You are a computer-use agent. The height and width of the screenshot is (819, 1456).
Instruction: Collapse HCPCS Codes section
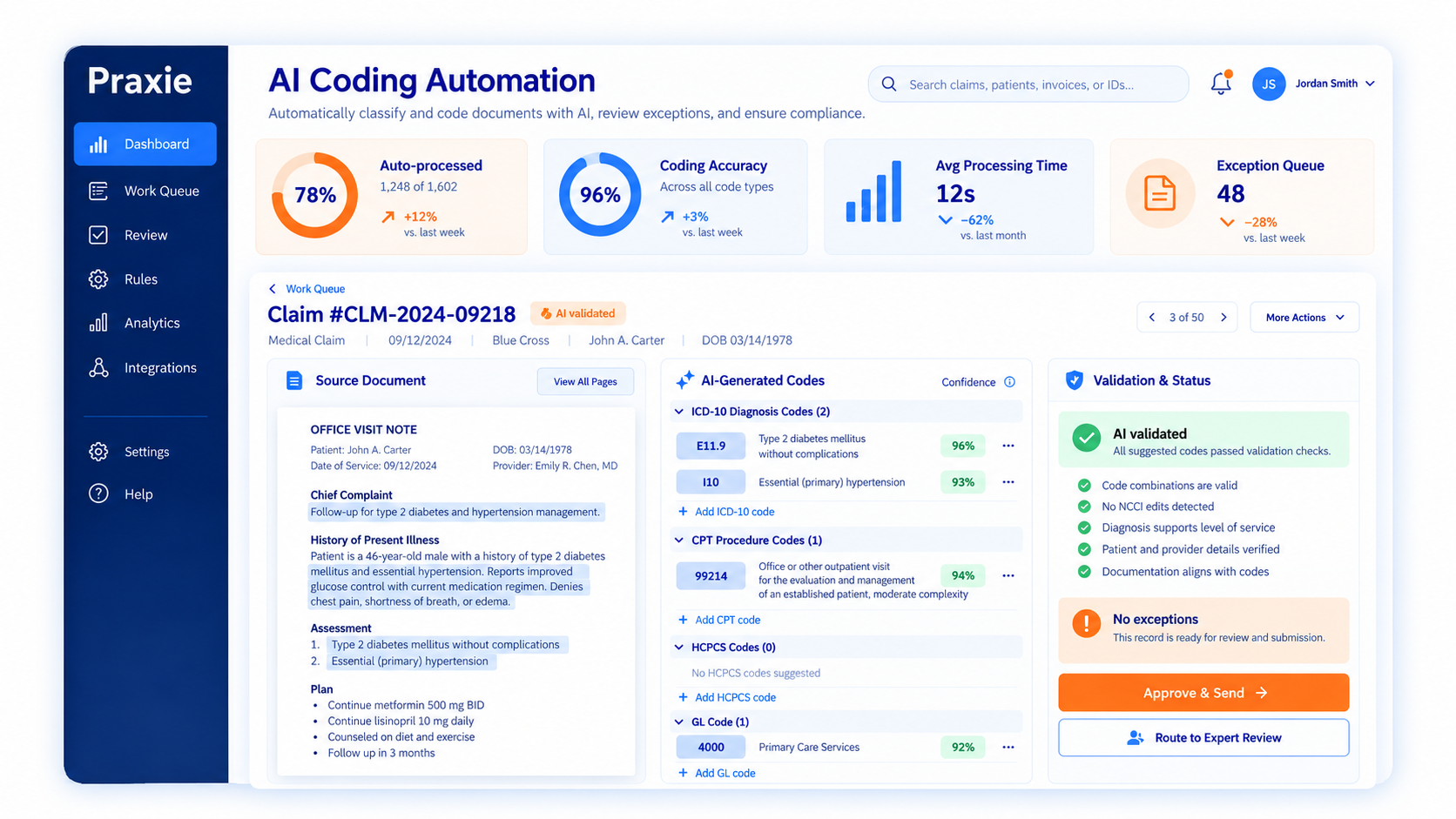(x=679, y=648)
